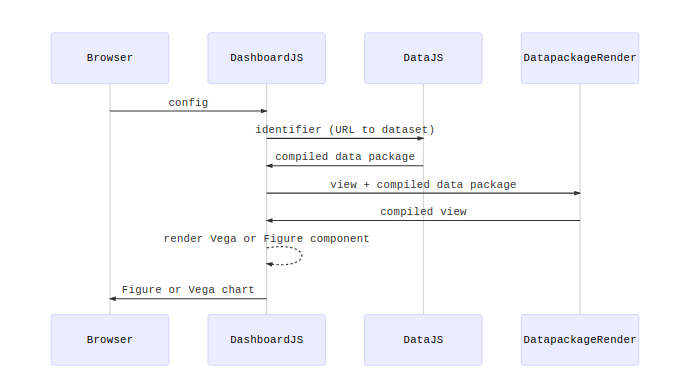Click arrowhead of identifier message at DataJS
The height and width of the screenshot is (391, 686).
click(420, 138)
